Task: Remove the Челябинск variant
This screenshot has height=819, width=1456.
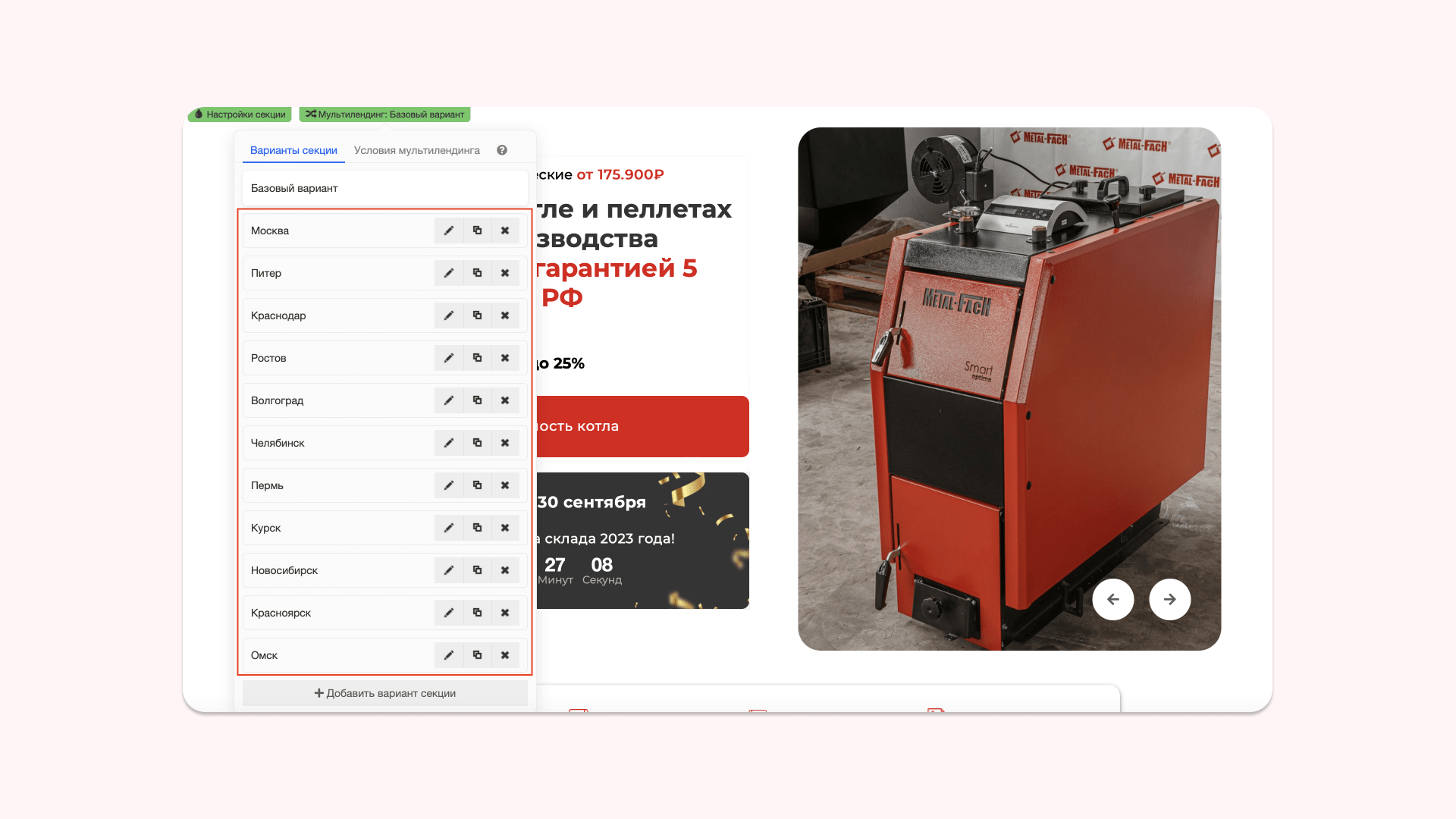Action: pyautogui.click(x=505, y=443)
